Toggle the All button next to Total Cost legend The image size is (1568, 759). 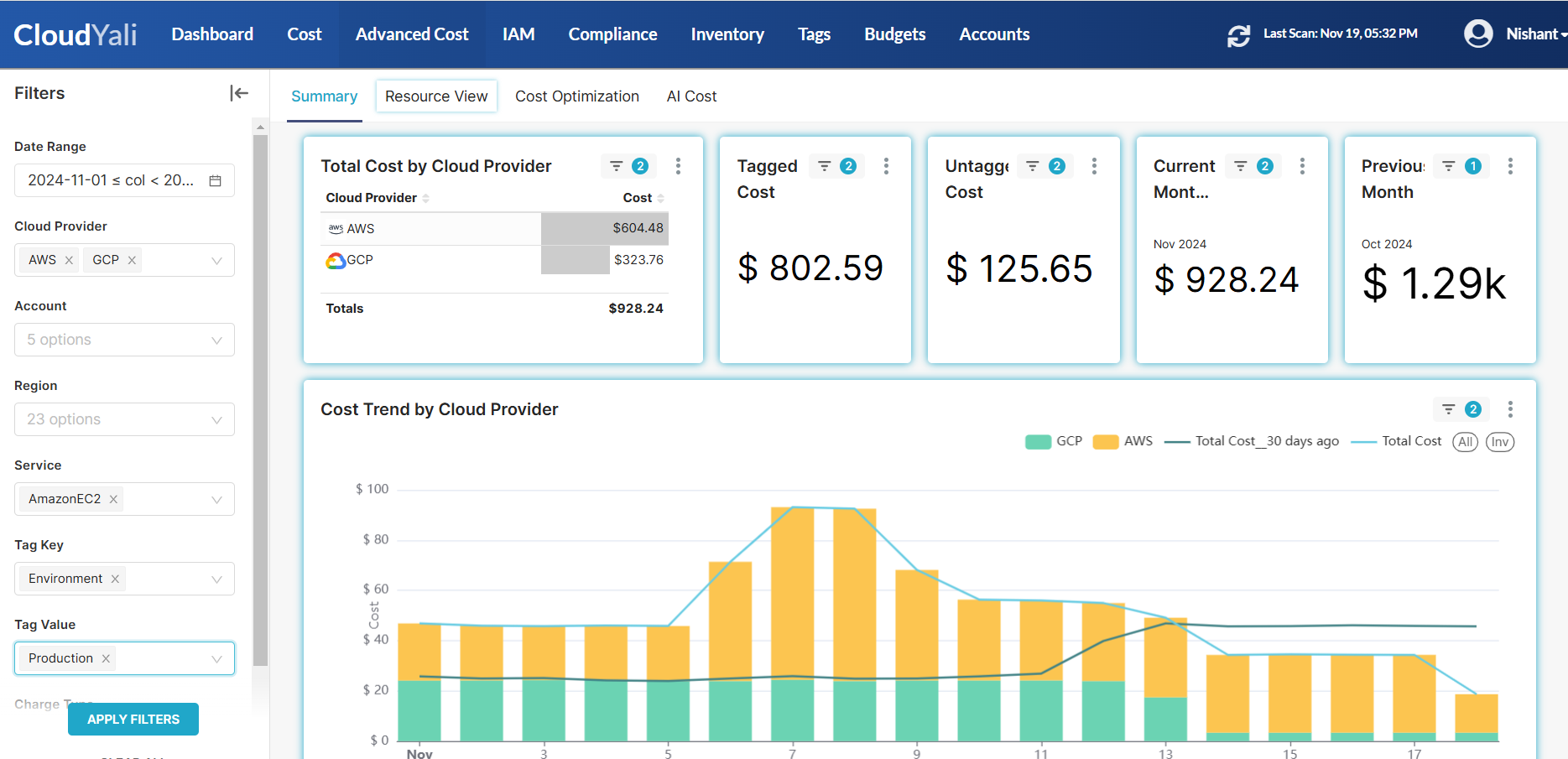click(x=1465, y=442)
